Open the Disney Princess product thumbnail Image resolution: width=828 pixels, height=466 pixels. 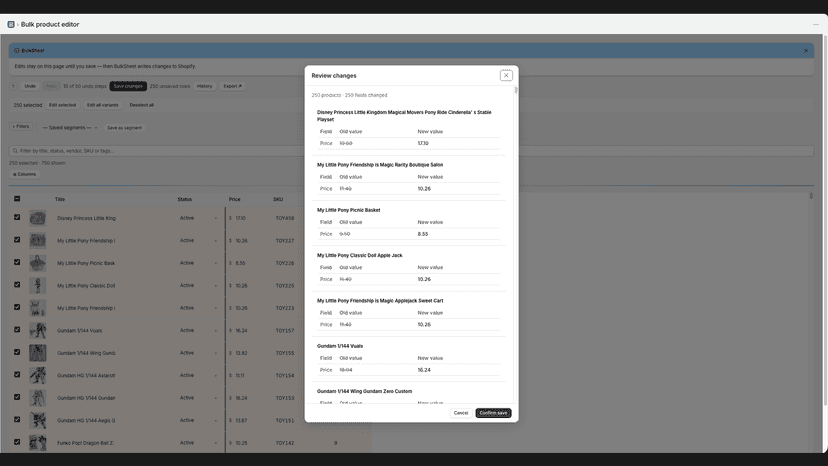pyautogui.click(x=37, y=218)
